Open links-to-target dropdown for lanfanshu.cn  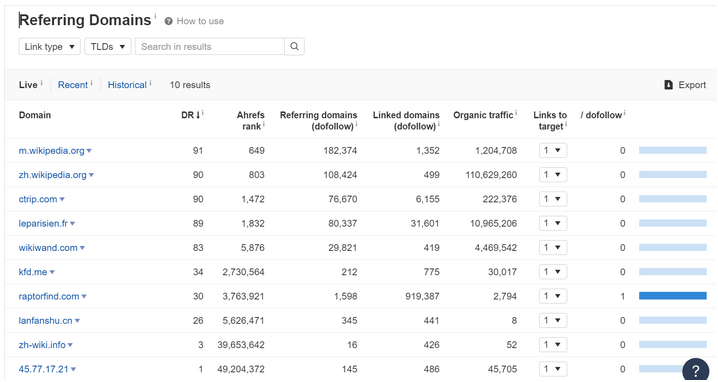point(553,320)
